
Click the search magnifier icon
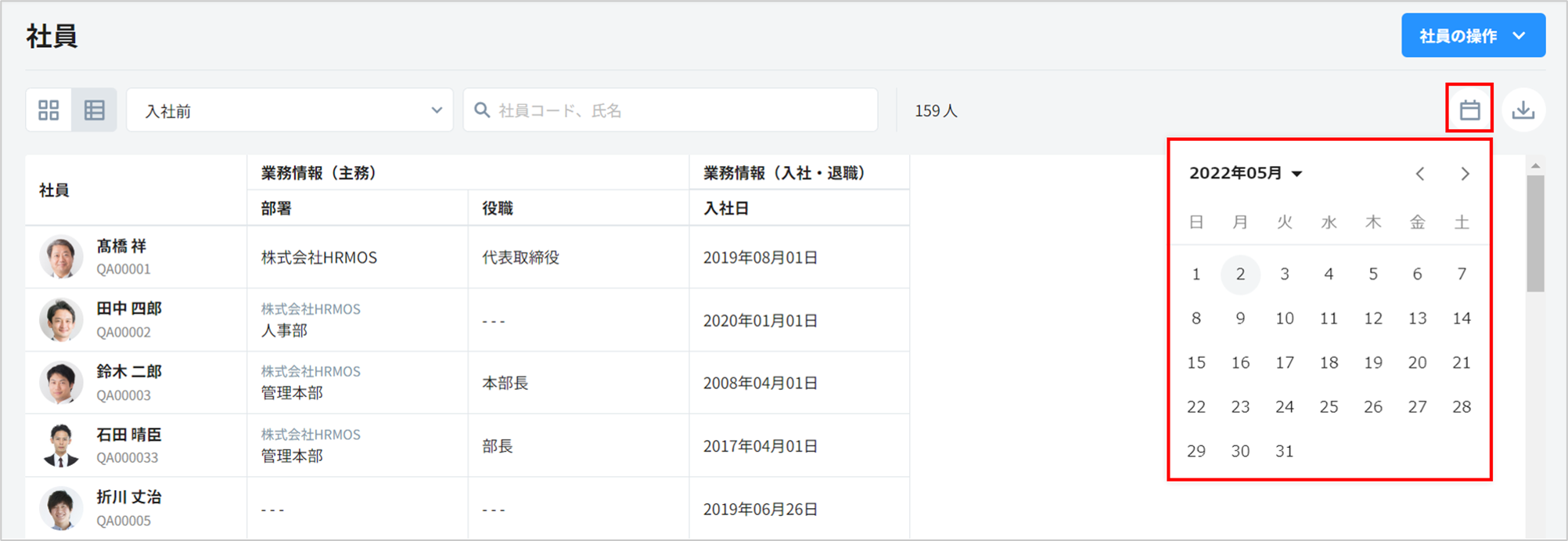click(483, 110)
